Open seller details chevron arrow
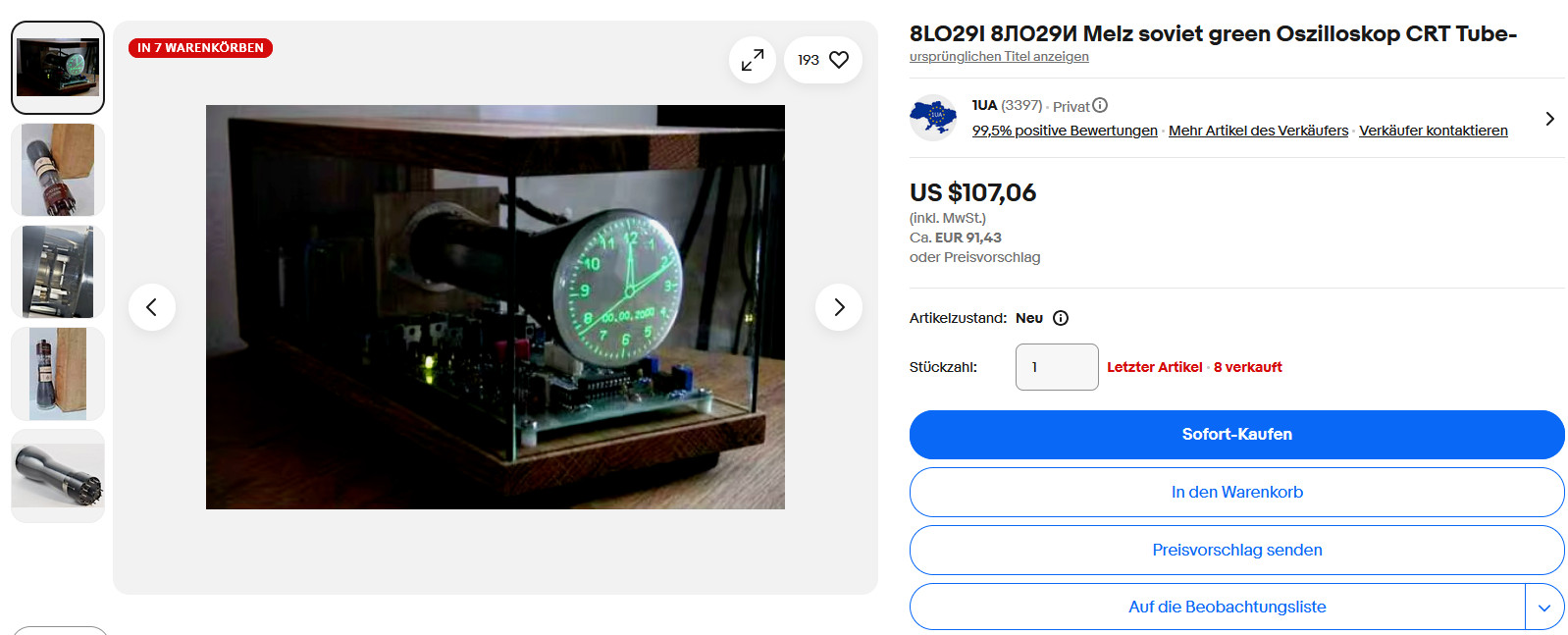Viewport: 1568px width, 635px height. [x=1549, y=119]
